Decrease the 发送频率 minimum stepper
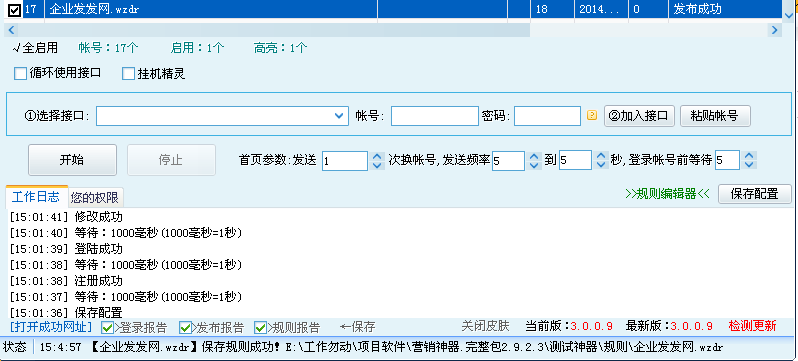Image resolution: width=798 pixels, height=361 pixels. click(x=533, y=165)
